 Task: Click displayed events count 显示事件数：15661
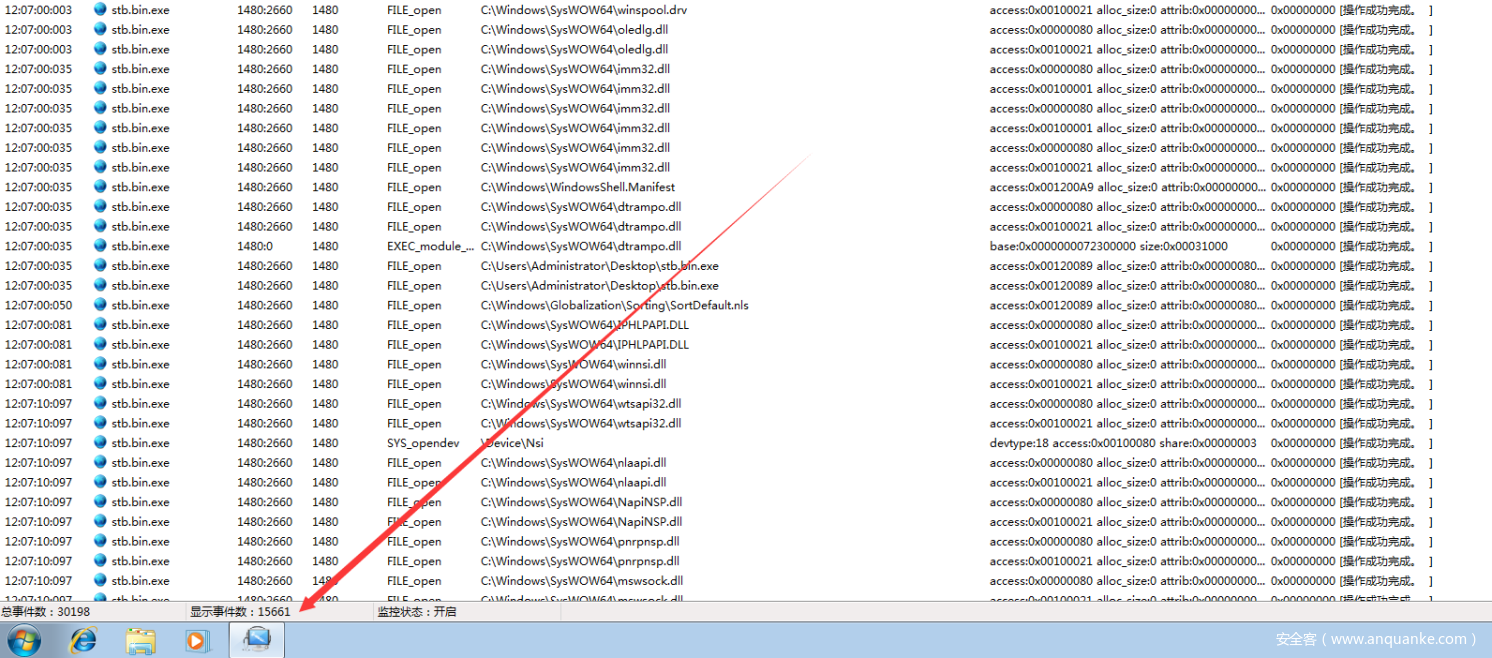pos(240,611)
